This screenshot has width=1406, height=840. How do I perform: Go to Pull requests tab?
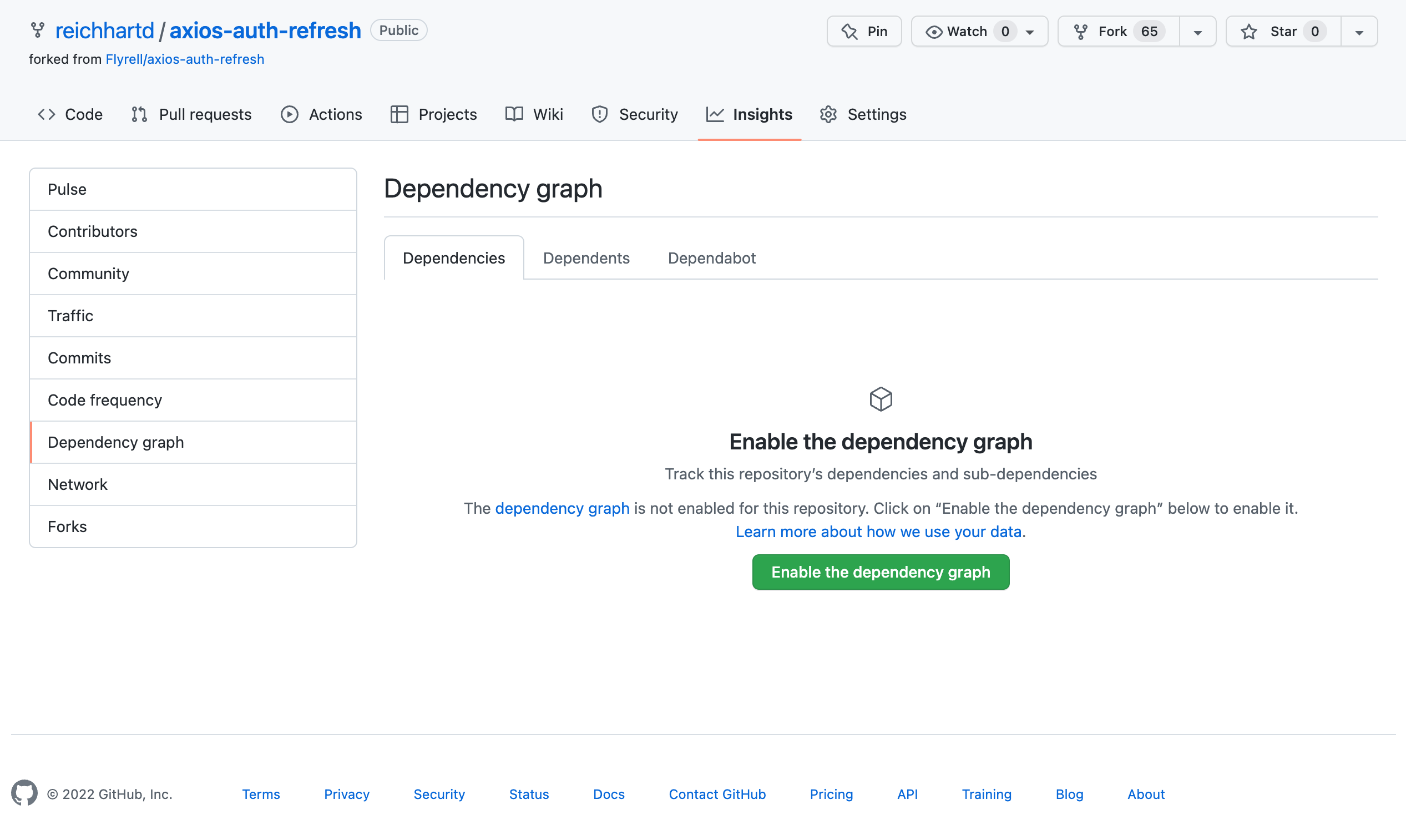191,114
